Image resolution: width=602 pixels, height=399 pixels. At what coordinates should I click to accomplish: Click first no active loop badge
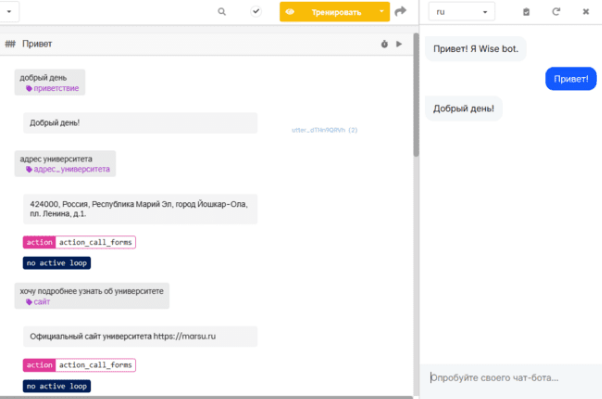click(57, 263)
